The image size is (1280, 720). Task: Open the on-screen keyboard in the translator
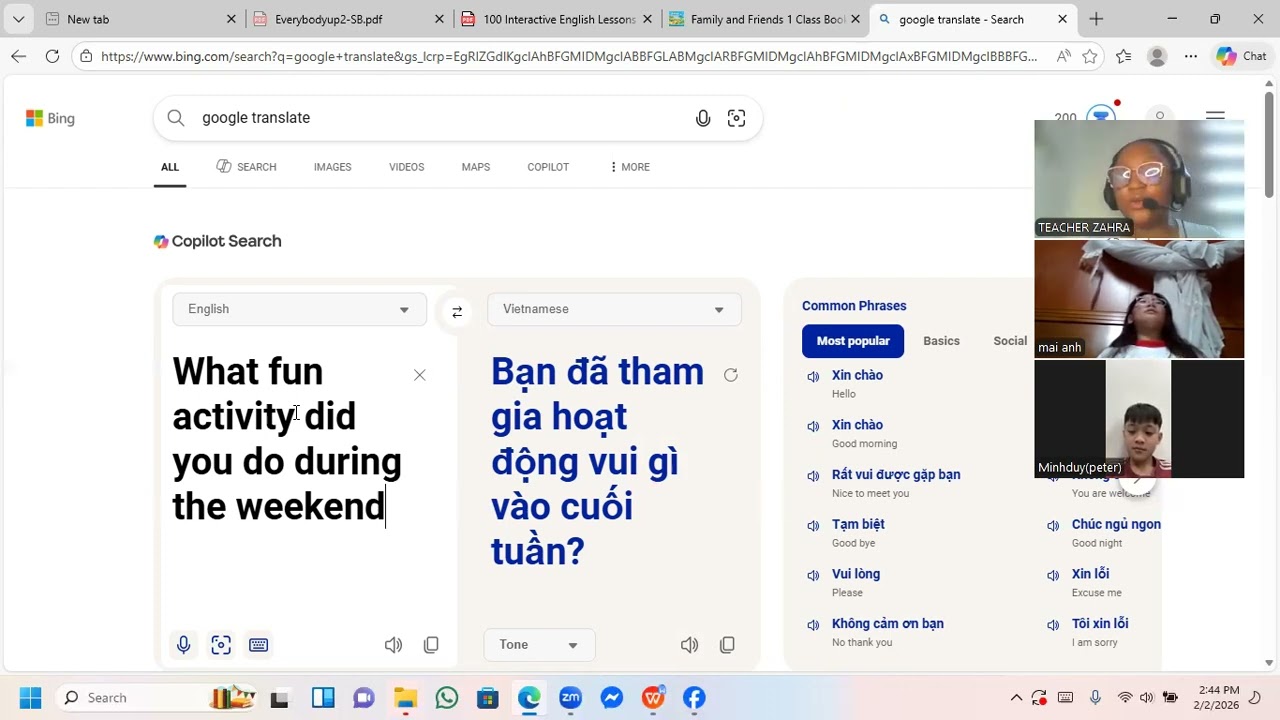258,645
